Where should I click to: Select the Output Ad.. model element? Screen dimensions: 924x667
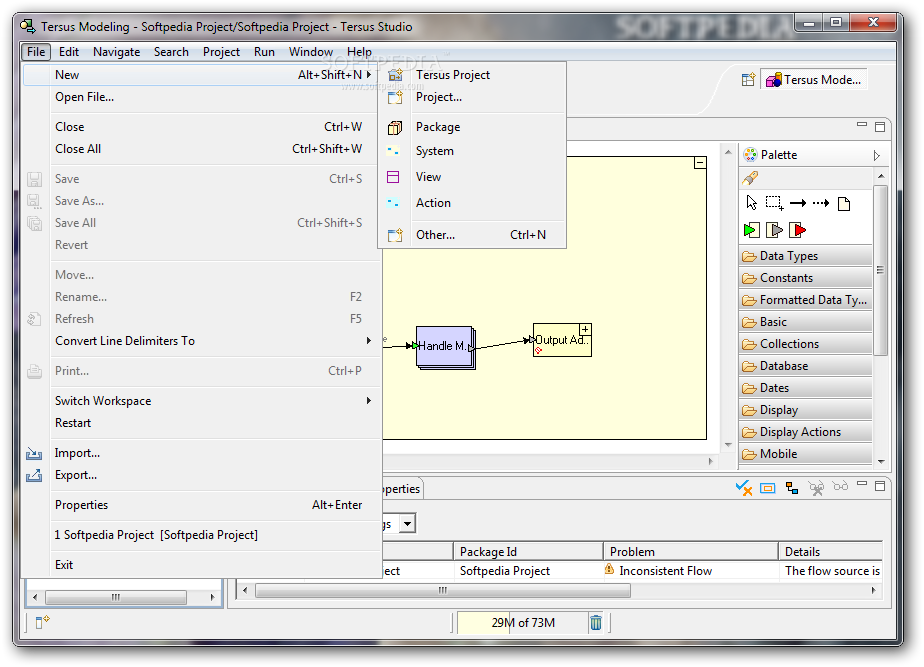click(x=562, y=340)
